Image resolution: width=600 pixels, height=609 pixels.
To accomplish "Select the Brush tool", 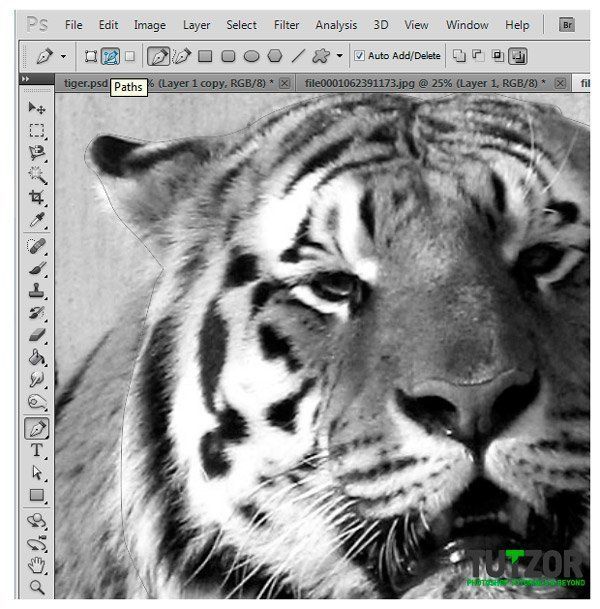I will (37, 268).
